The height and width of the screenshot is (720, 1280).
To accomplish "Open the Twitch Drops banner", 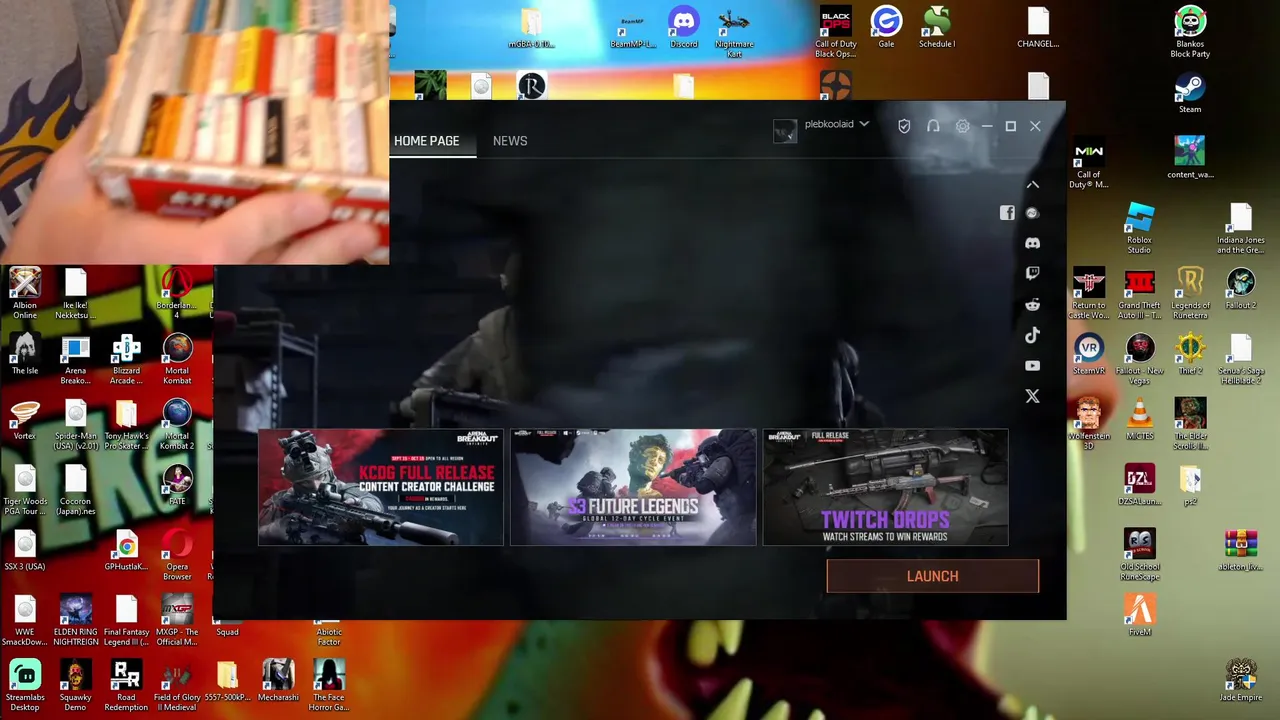I will coord(885,488).
